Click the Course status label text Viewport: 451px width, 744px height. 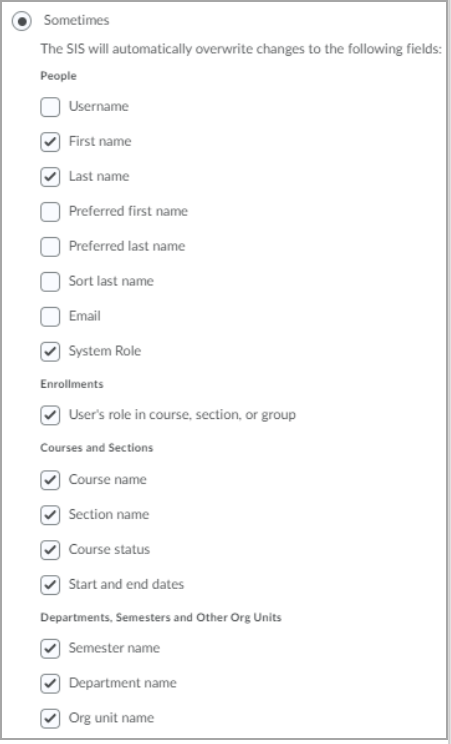point(109,549)
